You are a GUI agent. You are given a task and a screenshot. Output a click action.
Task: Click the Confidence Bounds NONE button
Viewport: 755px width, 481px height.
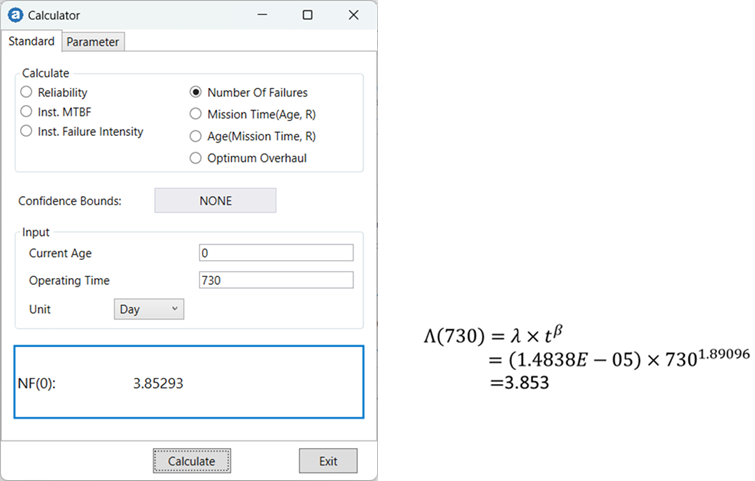pyautogui.click(x=215, y=201)
